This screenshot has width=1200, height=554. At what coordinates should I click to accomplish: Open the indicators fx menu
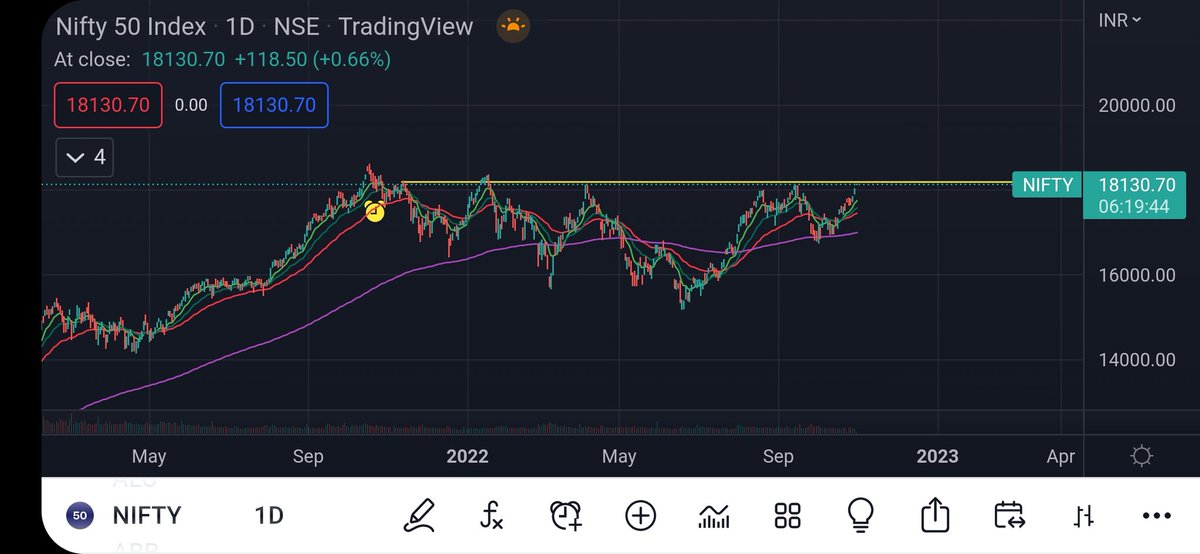491,515
